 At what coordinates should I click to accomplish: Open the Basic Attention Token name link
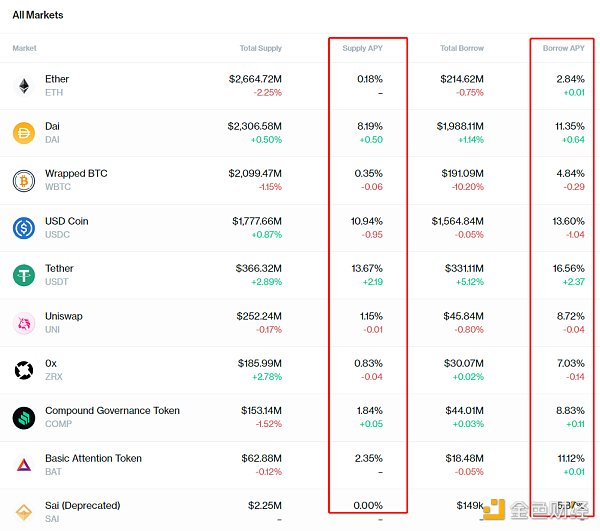click(x=93, y=458)
